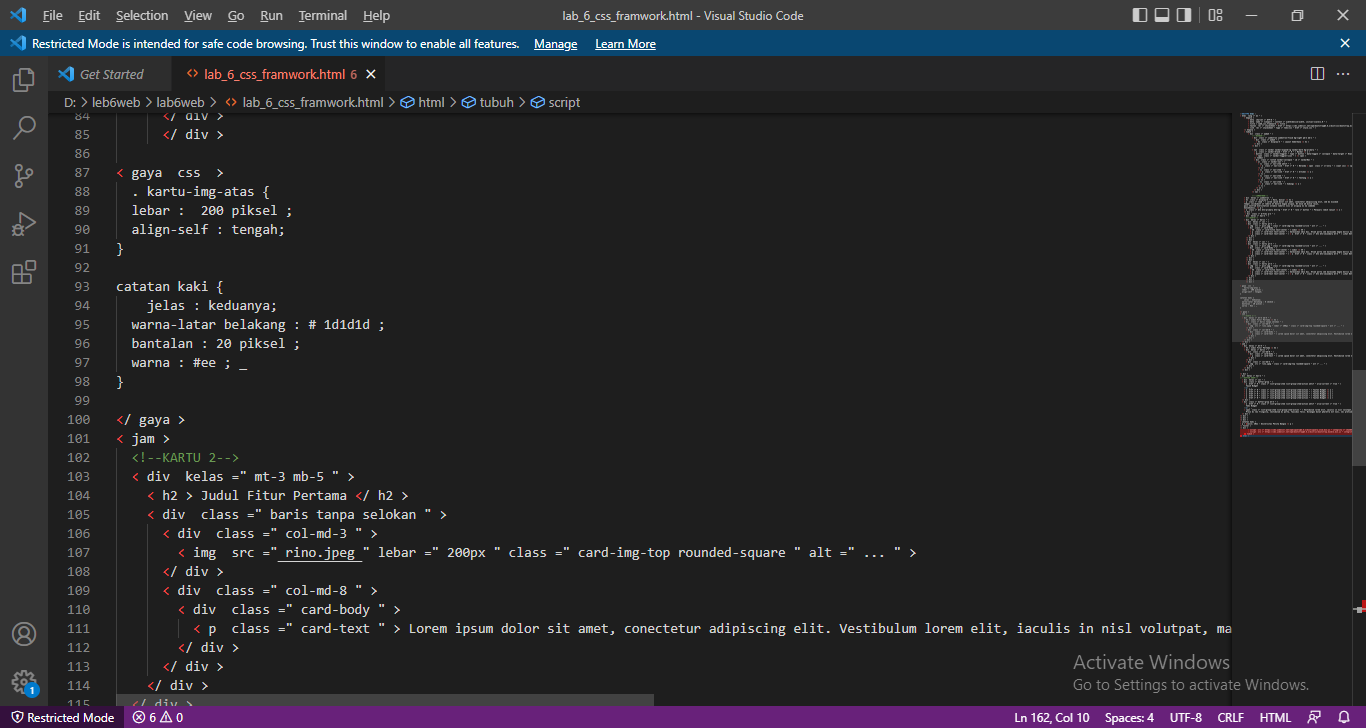Expand the tubuh breadcrumb item
The height and width of the screenshot is (728, 1366).
(x=495, y=101)
